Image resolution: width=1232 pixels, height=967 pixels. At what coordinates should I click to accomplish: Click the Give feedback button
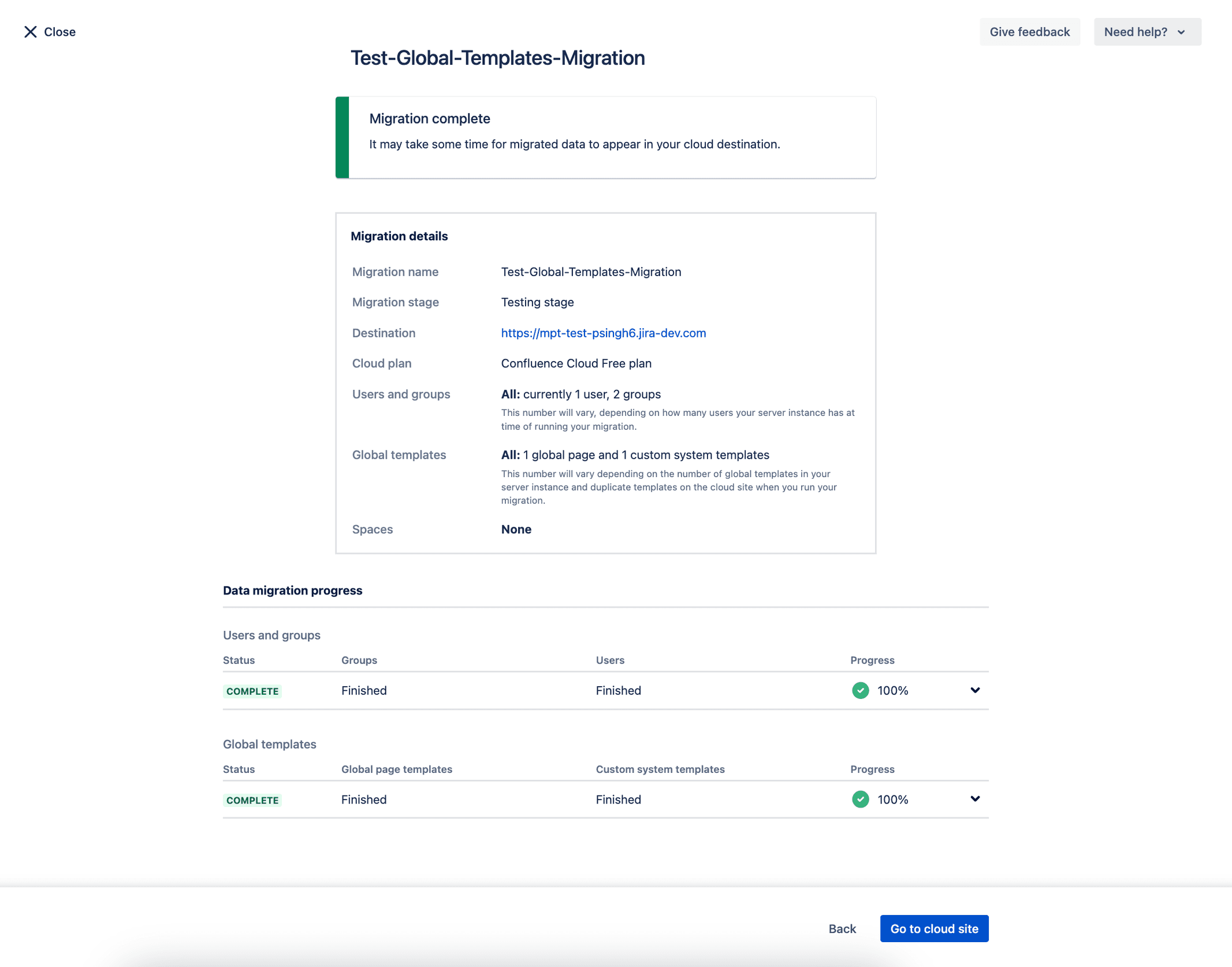tap(1029, 32)
